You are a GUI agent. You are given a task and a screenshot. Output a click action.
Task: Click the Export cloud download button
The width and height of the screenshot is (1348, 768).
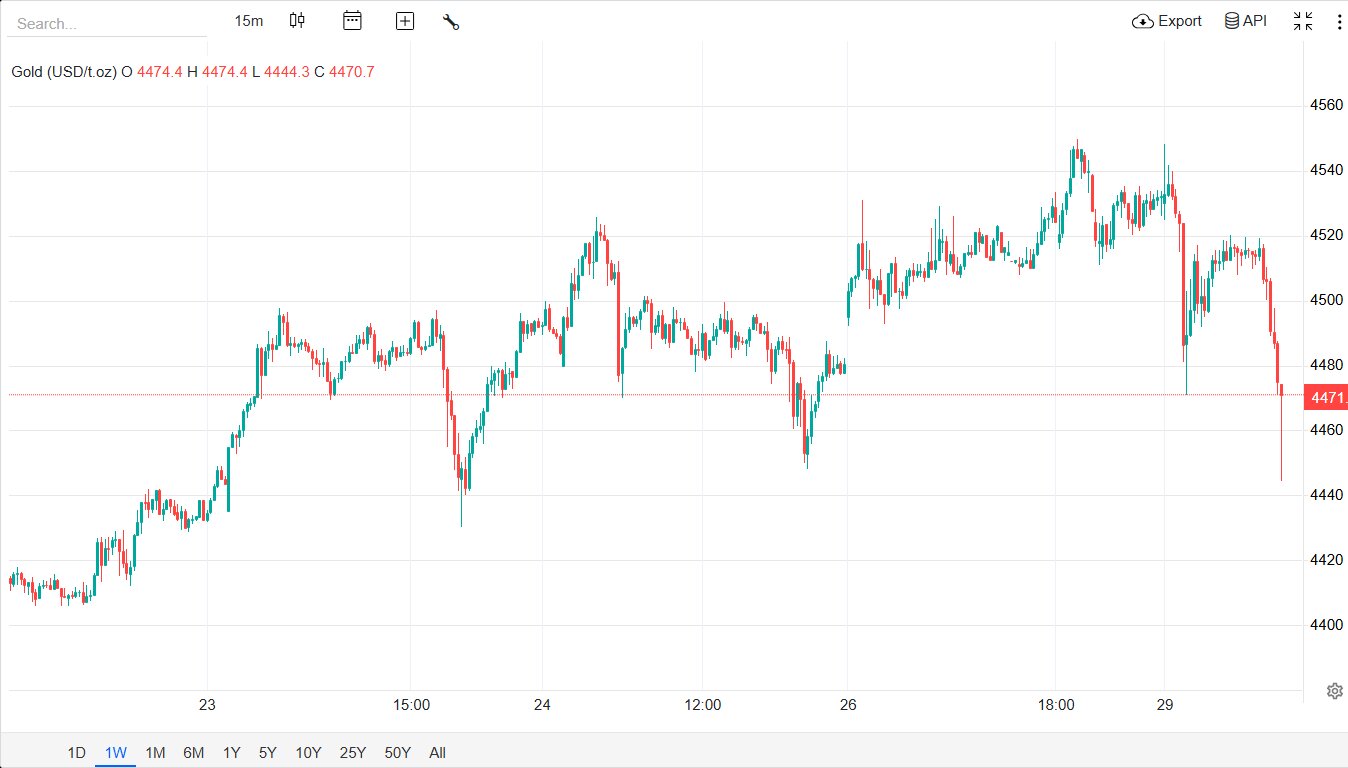coord(1167,21)
